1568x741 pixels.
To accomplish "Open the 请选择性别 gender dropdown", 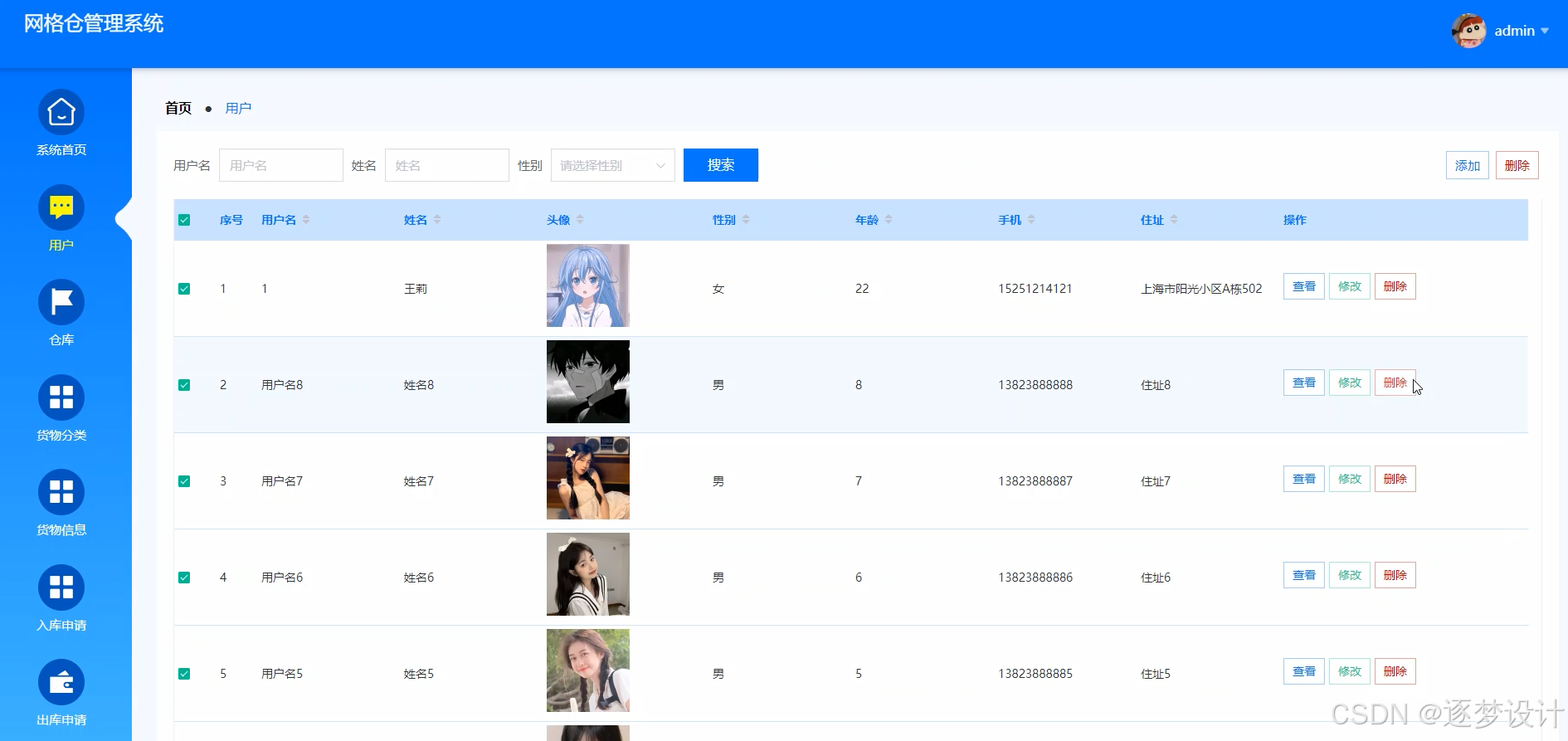I will point(613,165).
